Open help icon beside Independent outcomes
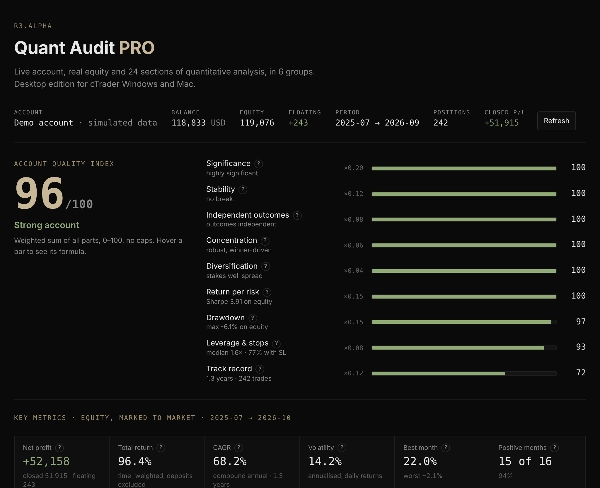600x488 pixels. click(x=297, y=215)
